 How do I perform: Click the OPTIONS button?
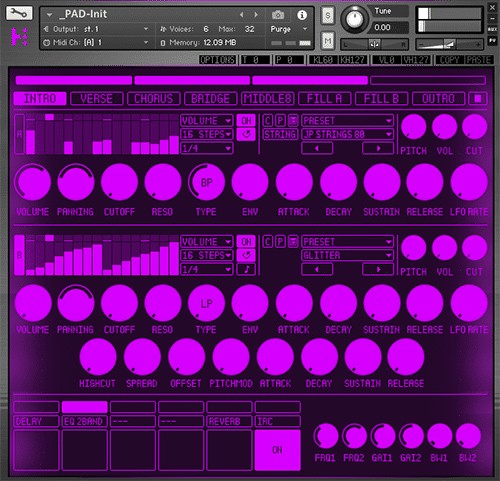pyautogui.click(x=218, y=60)
